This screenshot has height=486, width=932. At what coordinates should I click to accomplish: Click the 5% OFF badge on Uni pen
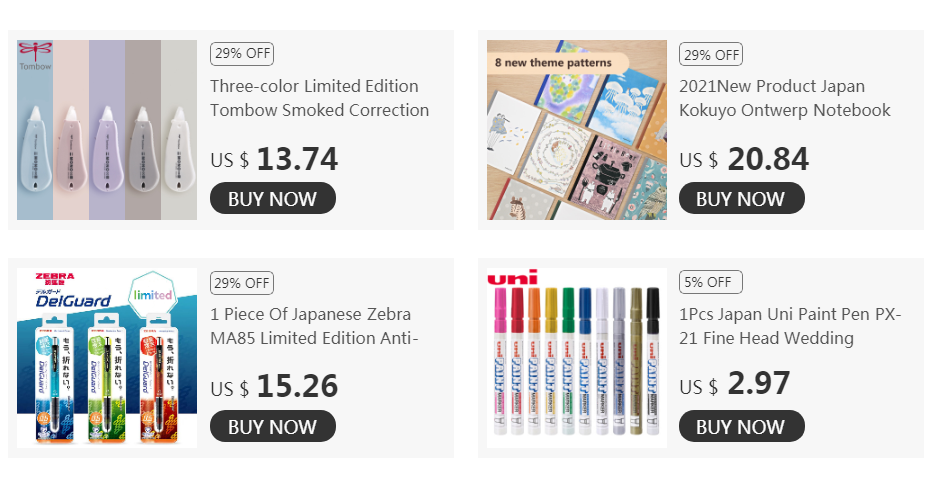711,282
